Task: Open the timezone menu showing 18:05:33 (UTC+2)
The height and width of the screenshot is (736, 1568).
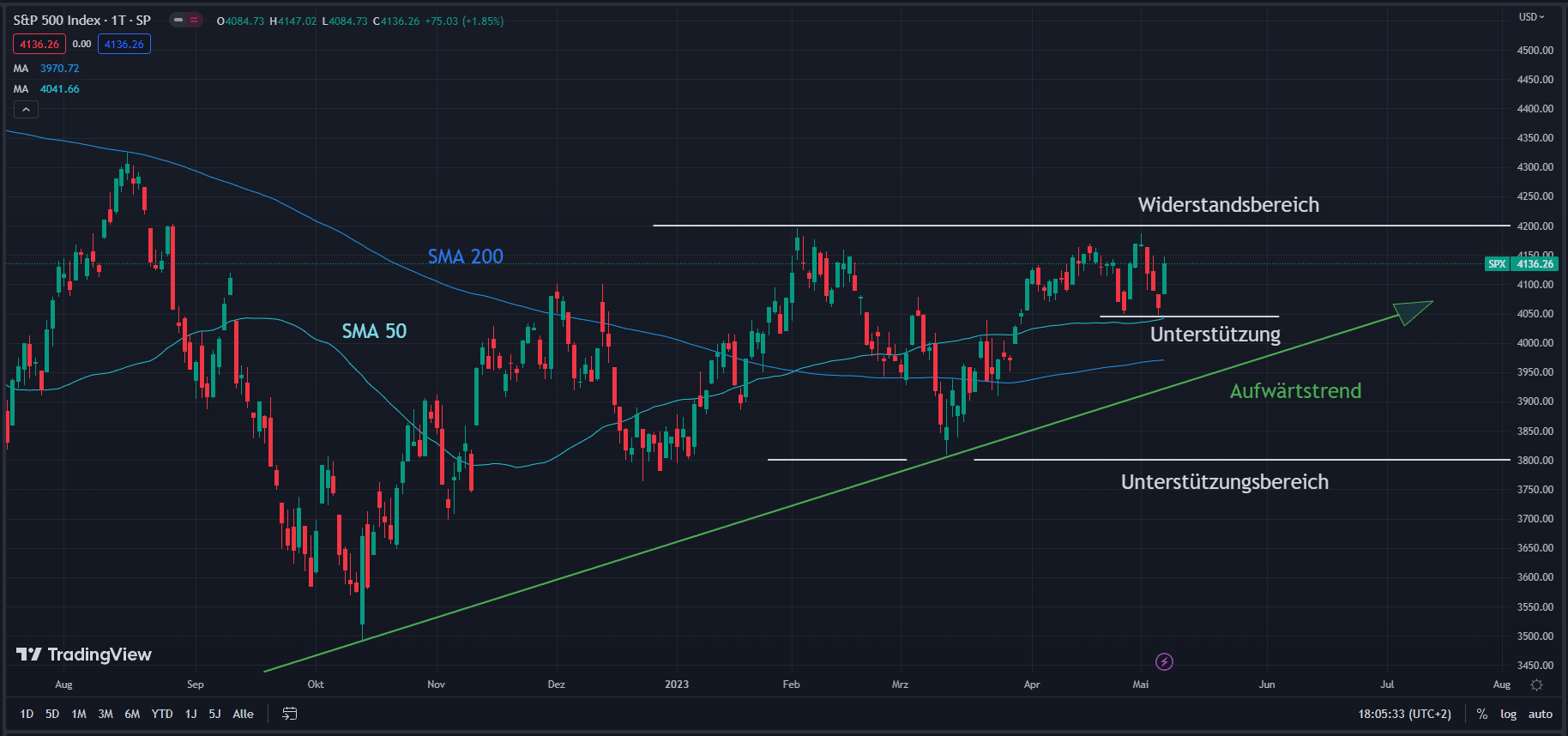Action: point(1404,714)
